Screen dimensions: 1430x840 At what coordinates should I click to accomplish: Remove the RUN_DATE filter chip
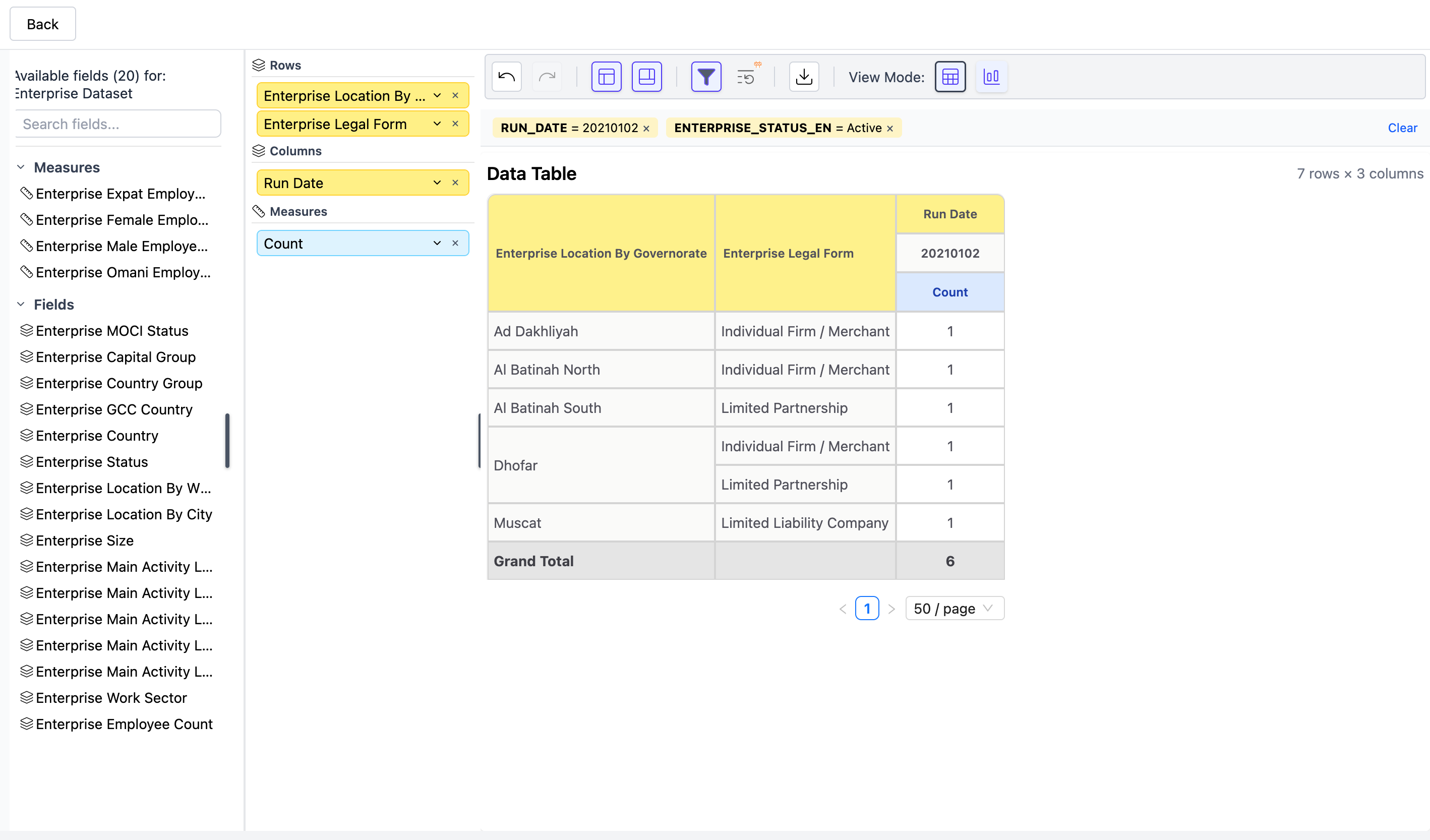(646, 129)
